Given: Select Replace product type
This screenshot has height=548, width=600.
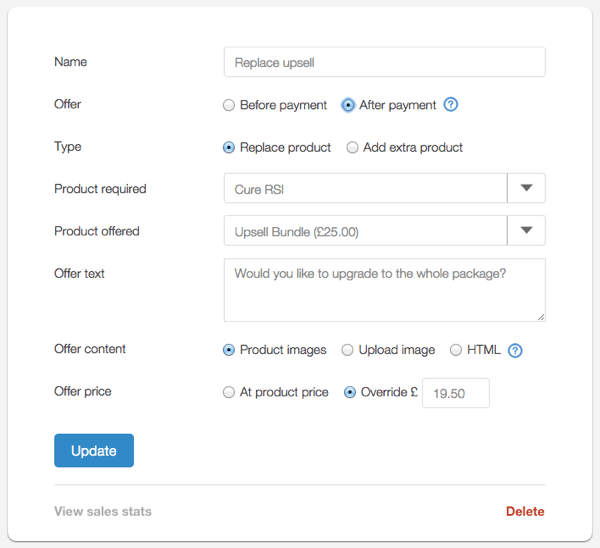Looking at the screenshot, I should pos(229,148).
